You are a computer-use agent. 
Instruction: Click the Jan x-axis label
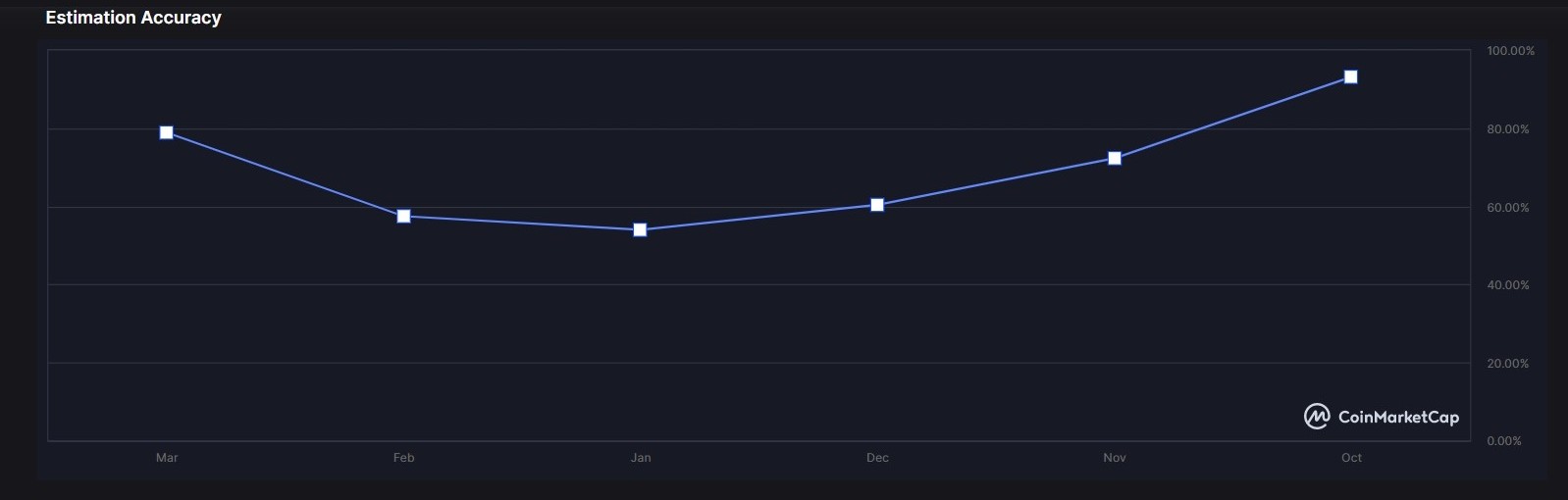[641, 458]
